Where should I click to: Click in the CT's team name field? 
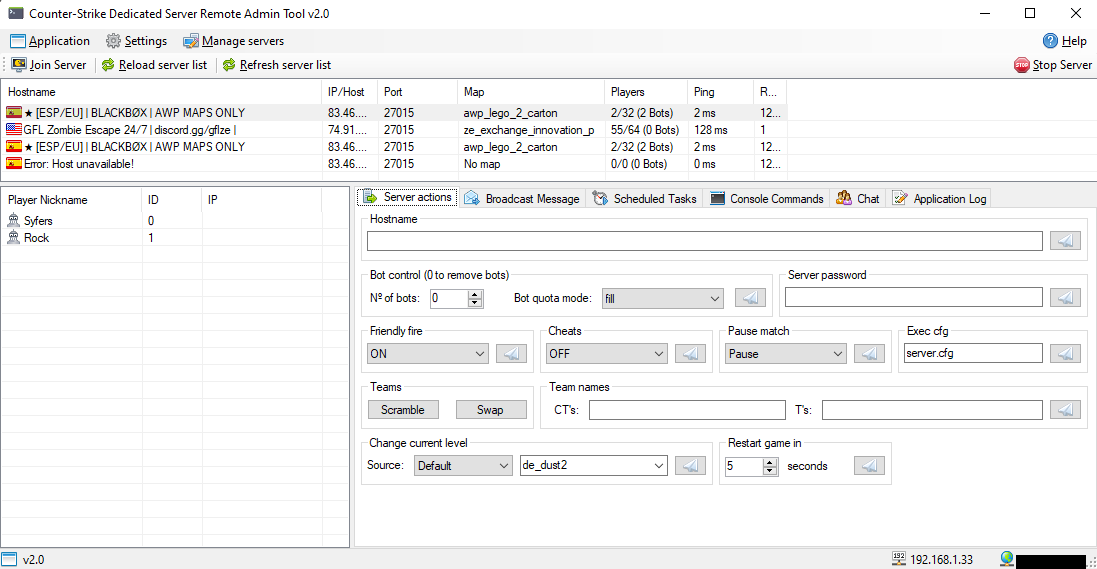[x=687, y=409]
